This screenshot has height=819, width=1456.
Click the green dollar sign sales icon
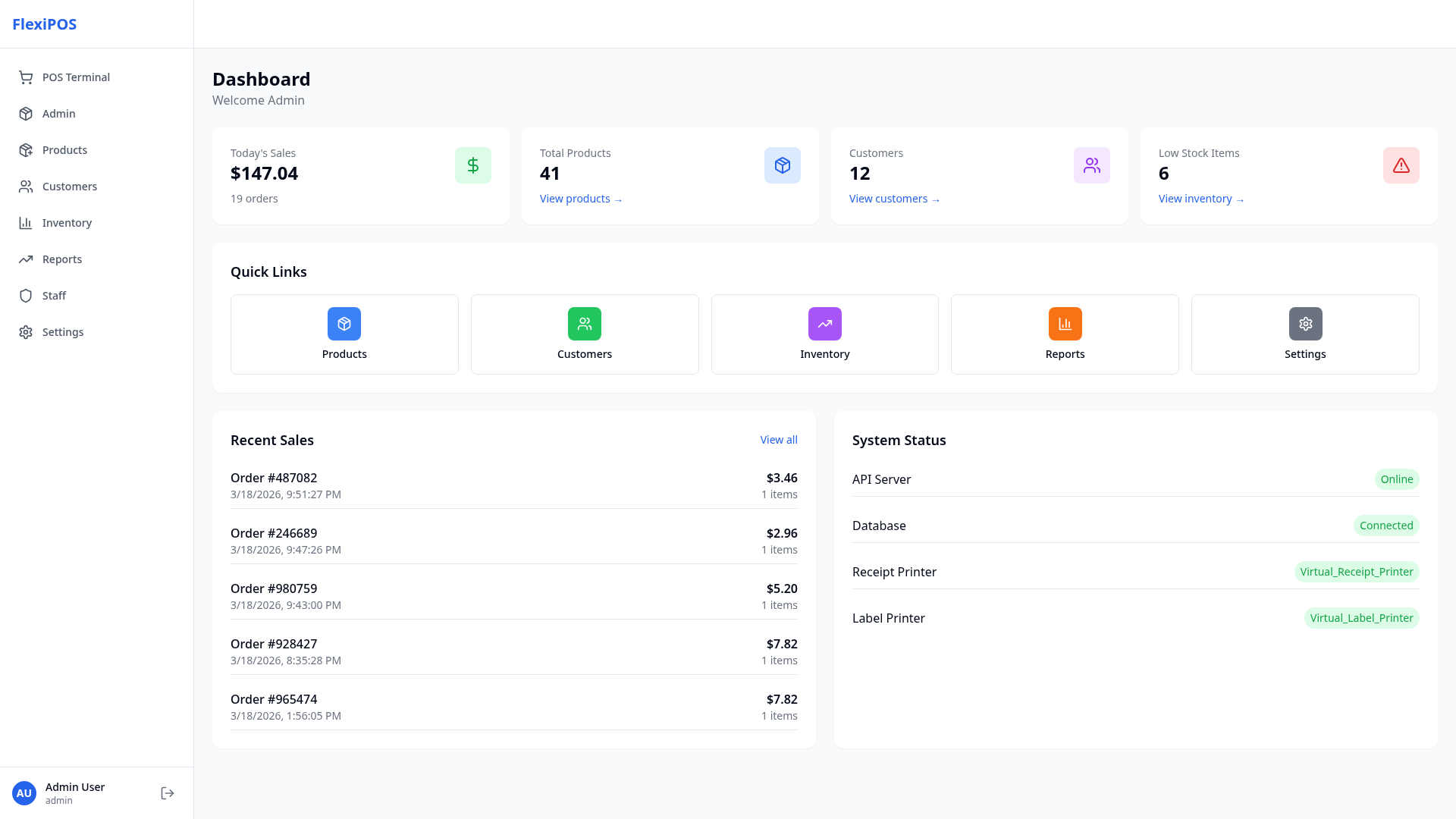(472, 165)
